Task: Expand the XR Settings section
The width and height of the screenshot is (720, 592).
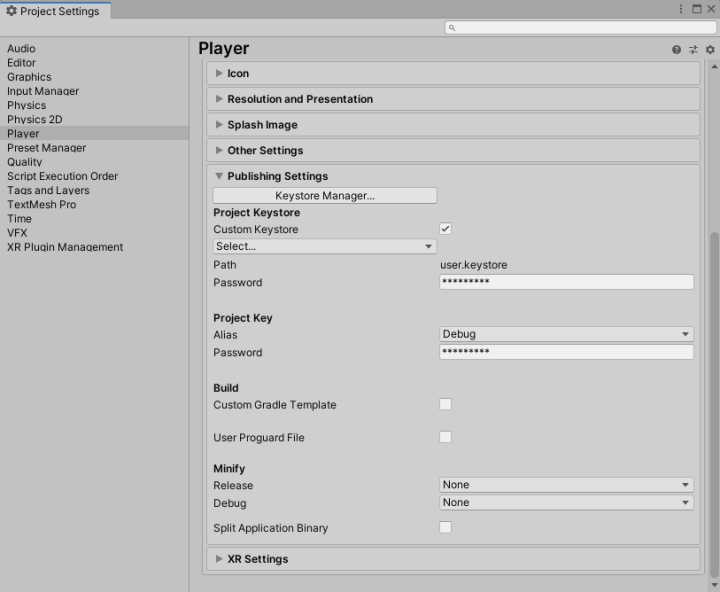Action: [x=257, y=559]
